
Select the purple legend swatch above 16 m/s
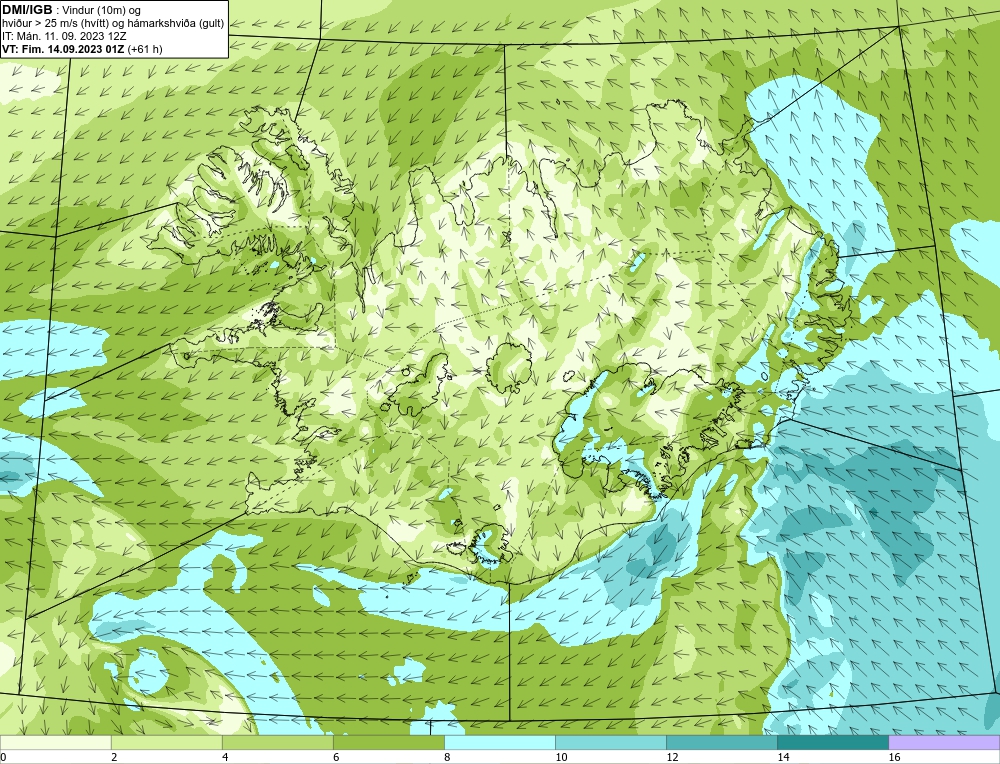tap(944, 742)
